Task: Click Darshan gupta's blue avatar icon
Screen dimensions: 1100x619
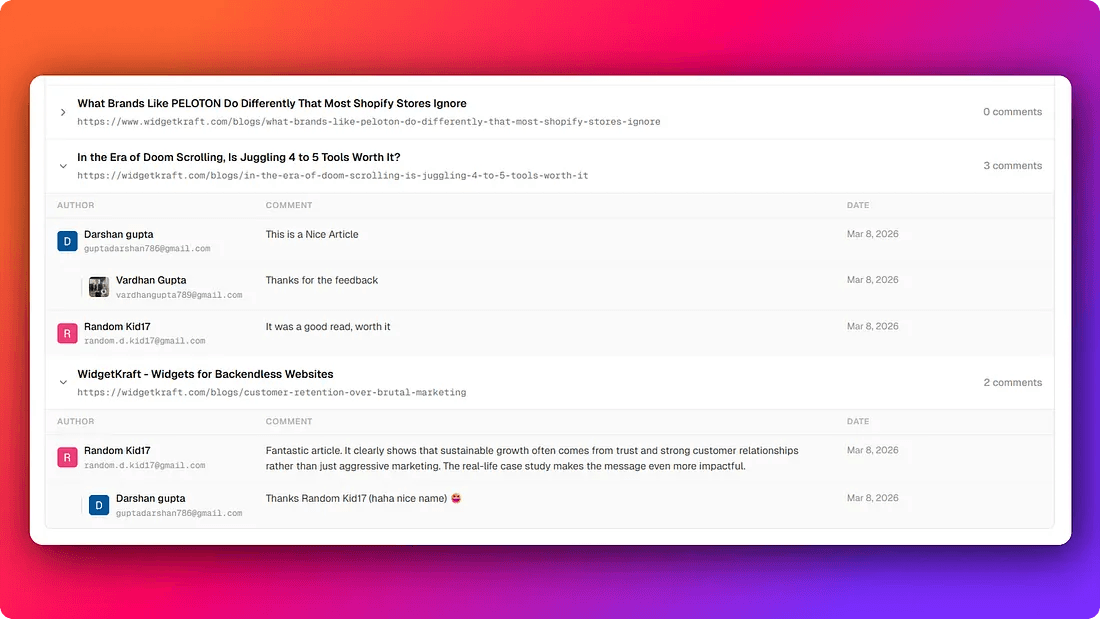Action: coord(67,241)
